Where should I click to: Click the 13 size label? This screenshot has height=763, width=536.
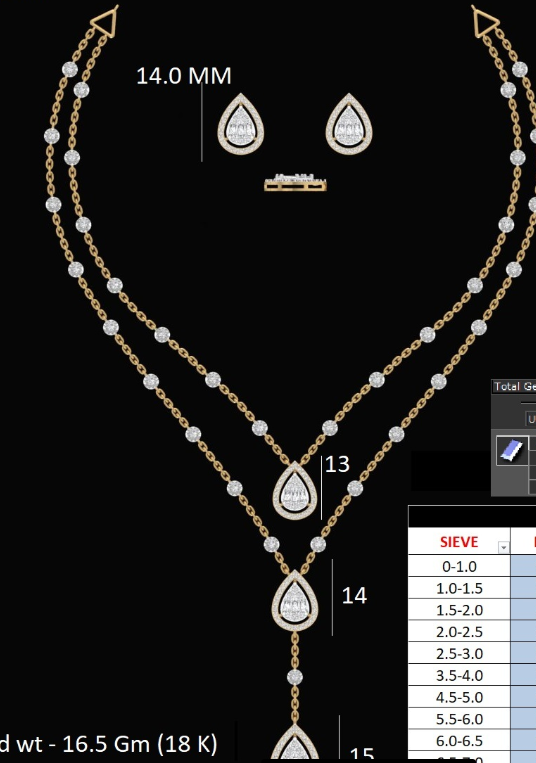click(x=338, y=464)
